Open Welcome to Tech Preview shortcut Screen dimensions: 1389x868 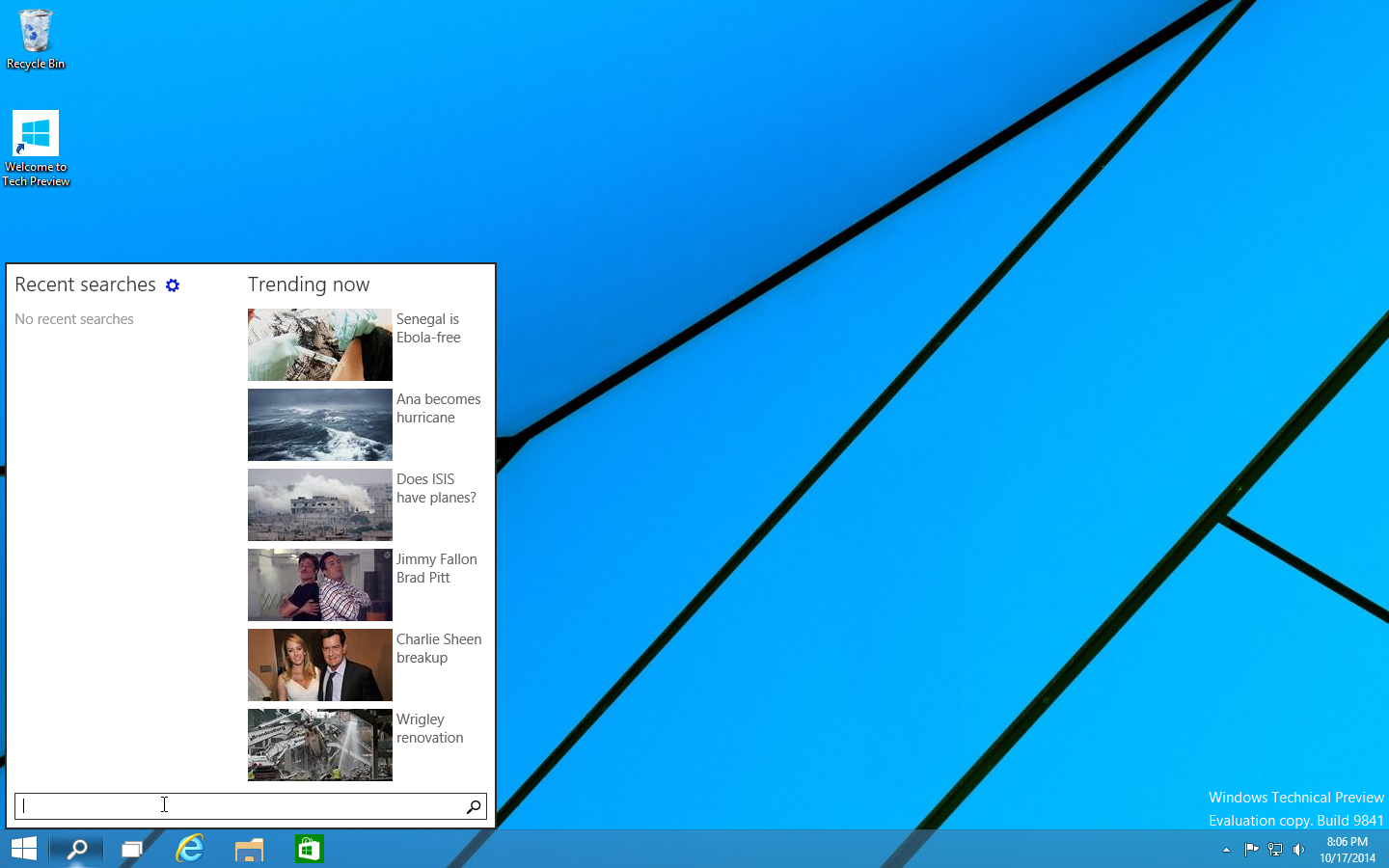36,147
